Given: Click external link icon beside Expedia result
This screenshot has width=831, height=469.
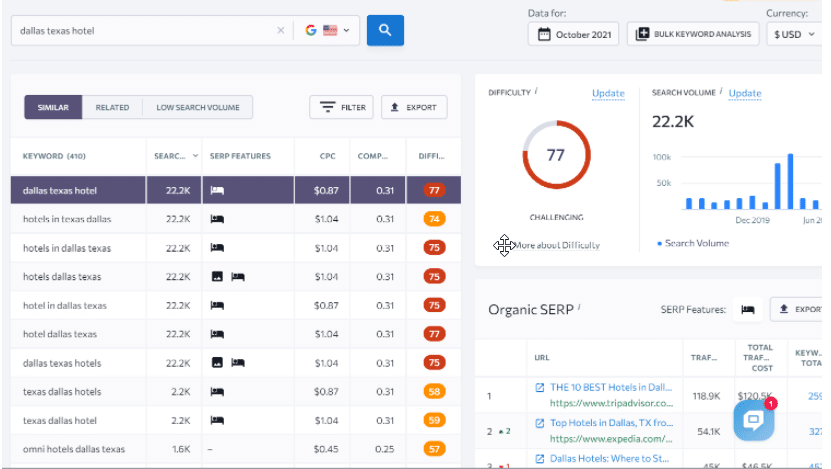Looking at the screenshot, I should [540, 423].
